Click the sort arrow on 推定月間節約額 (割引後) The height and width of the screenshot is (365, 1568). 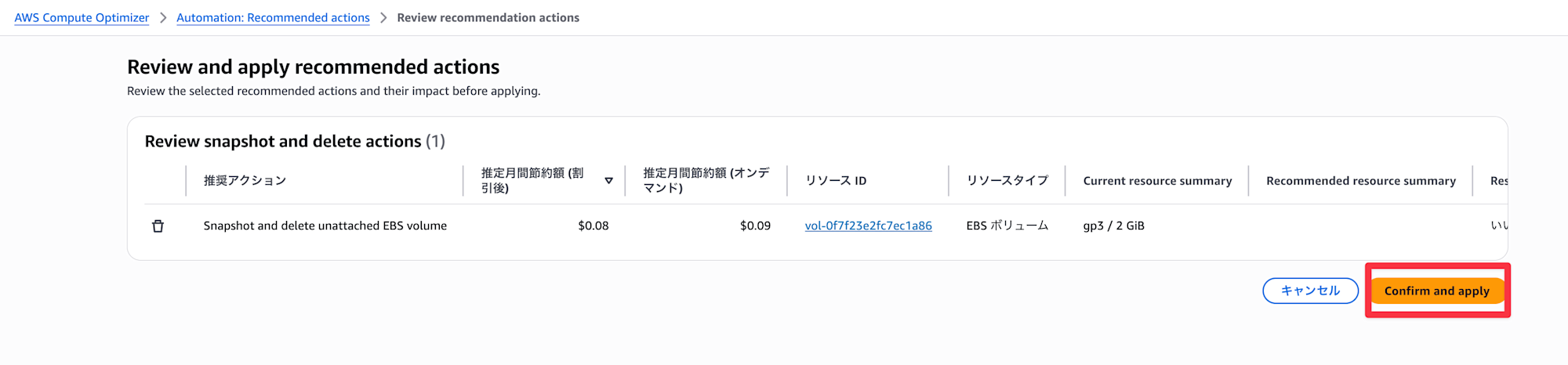[x=608, y=181]
